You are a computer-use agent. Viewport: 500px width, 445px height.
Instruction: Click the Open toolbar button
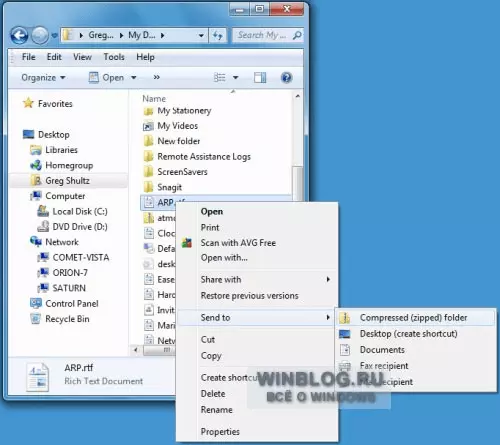[x=108, y=78]
